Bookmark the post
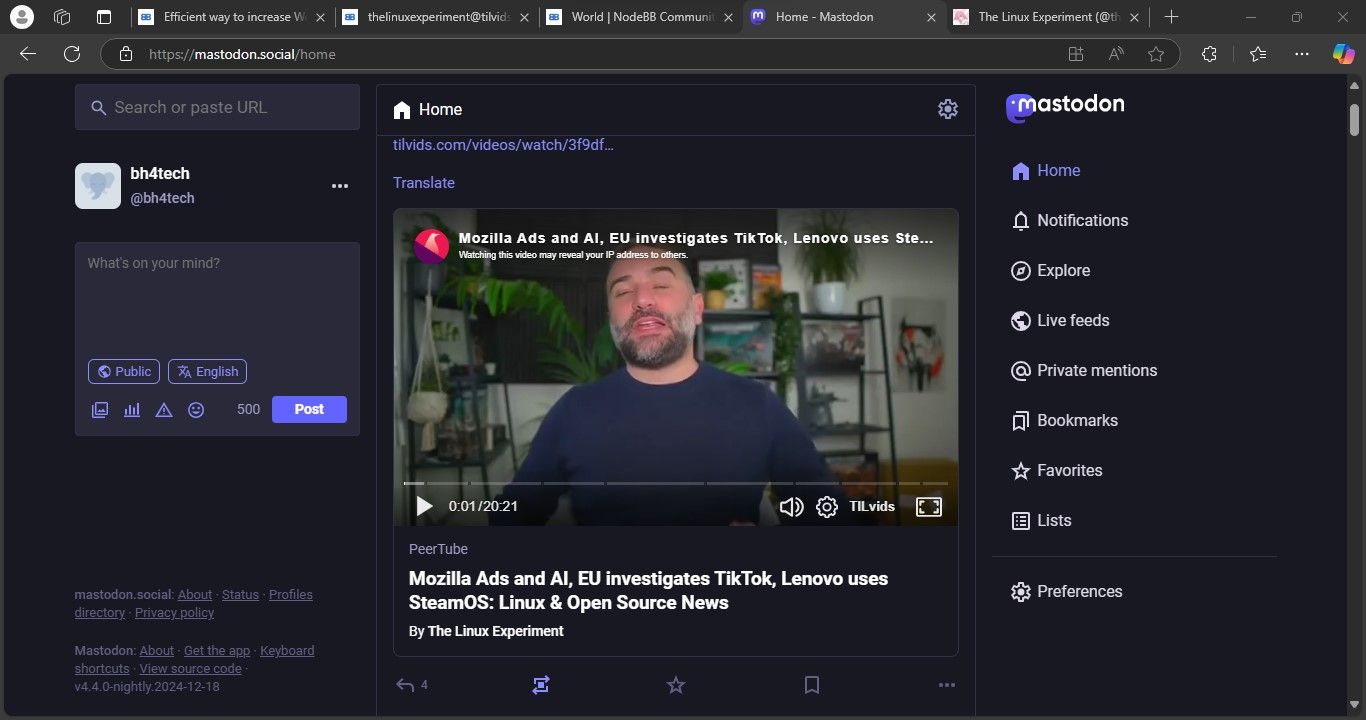This screenshot has width=1366, height=720. 812,685
